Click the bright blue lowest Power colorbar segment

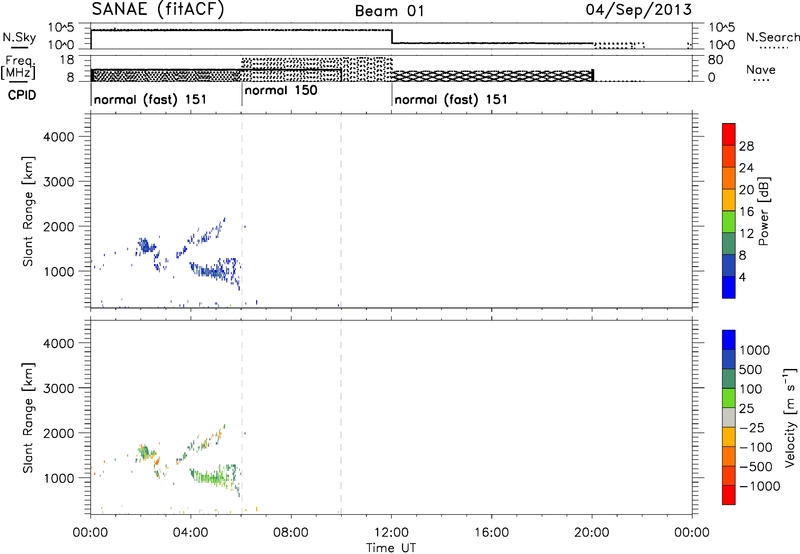[x=729, y=287]
